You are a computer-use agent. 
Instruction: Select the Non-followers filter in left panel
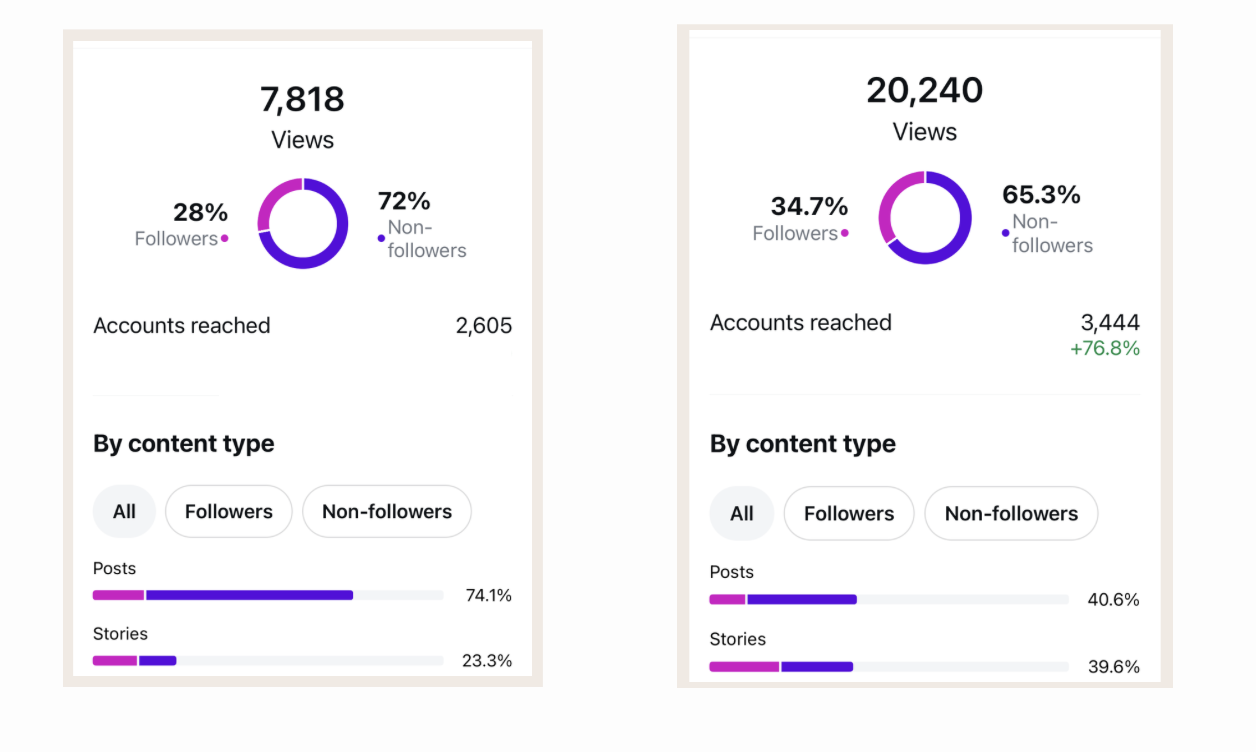point(387,512)
